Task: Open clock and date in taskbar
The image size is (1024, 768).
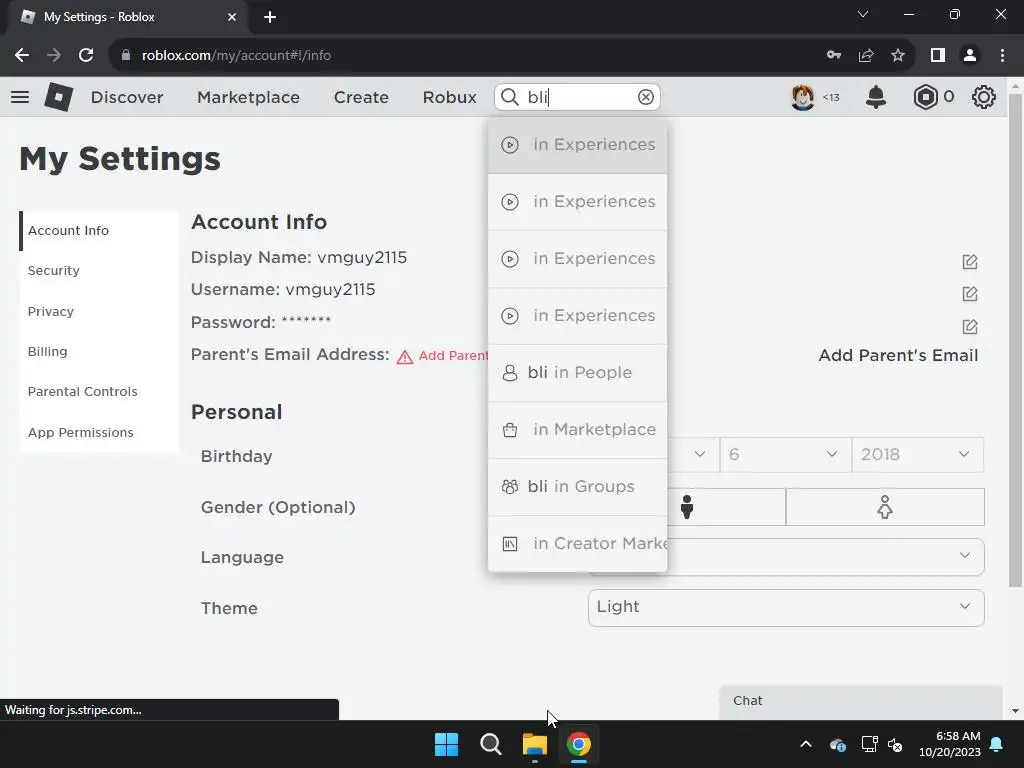Action: (x=950, y=744)
